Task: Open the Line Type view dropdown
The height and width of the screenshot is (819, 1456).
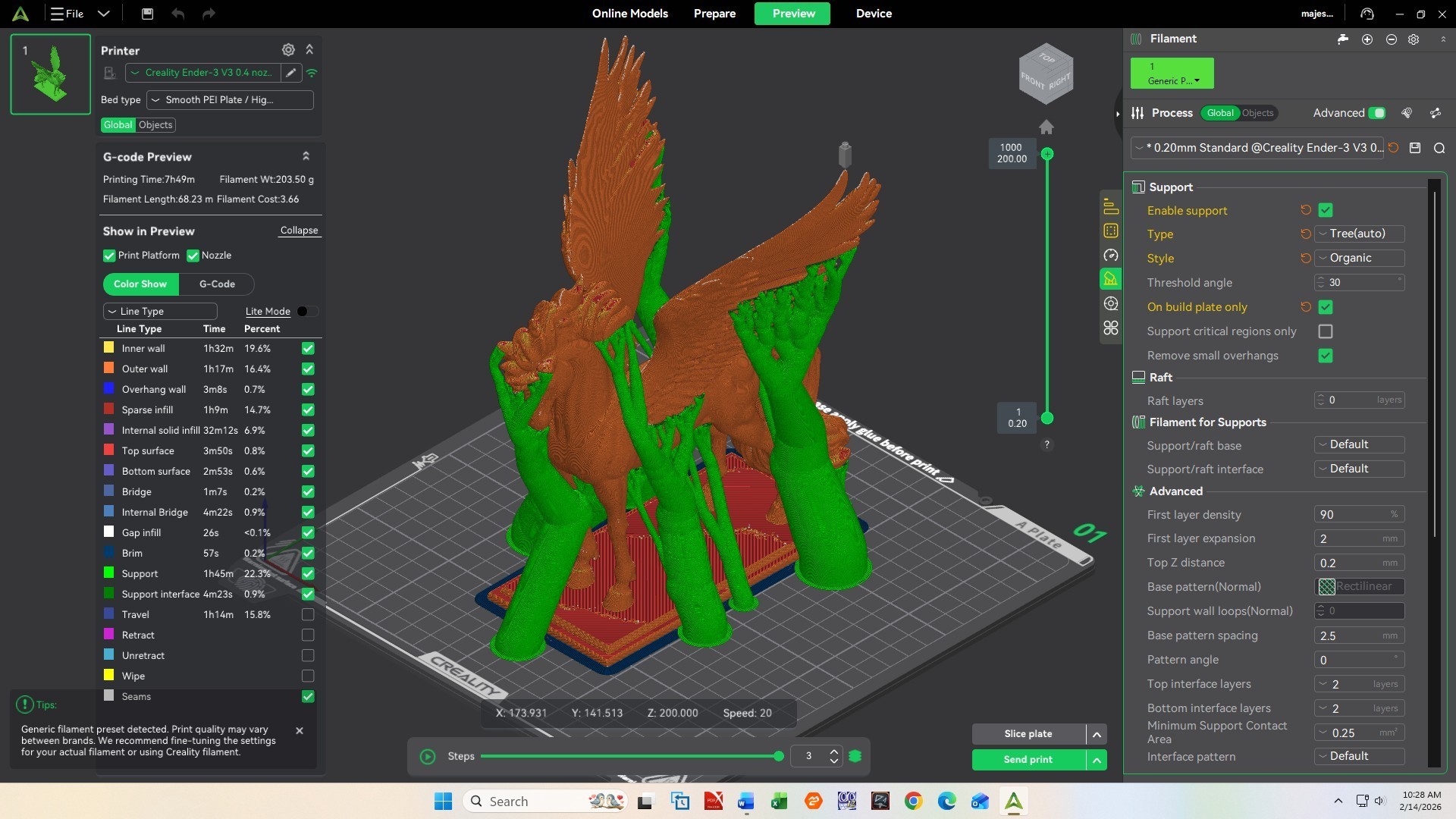Action: (x=160, y=312)
